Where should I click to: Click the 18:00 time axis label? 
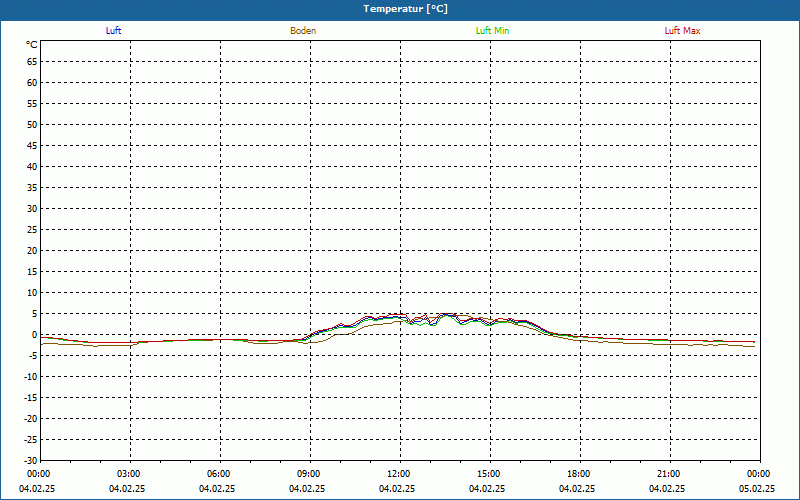coord(579,474)
